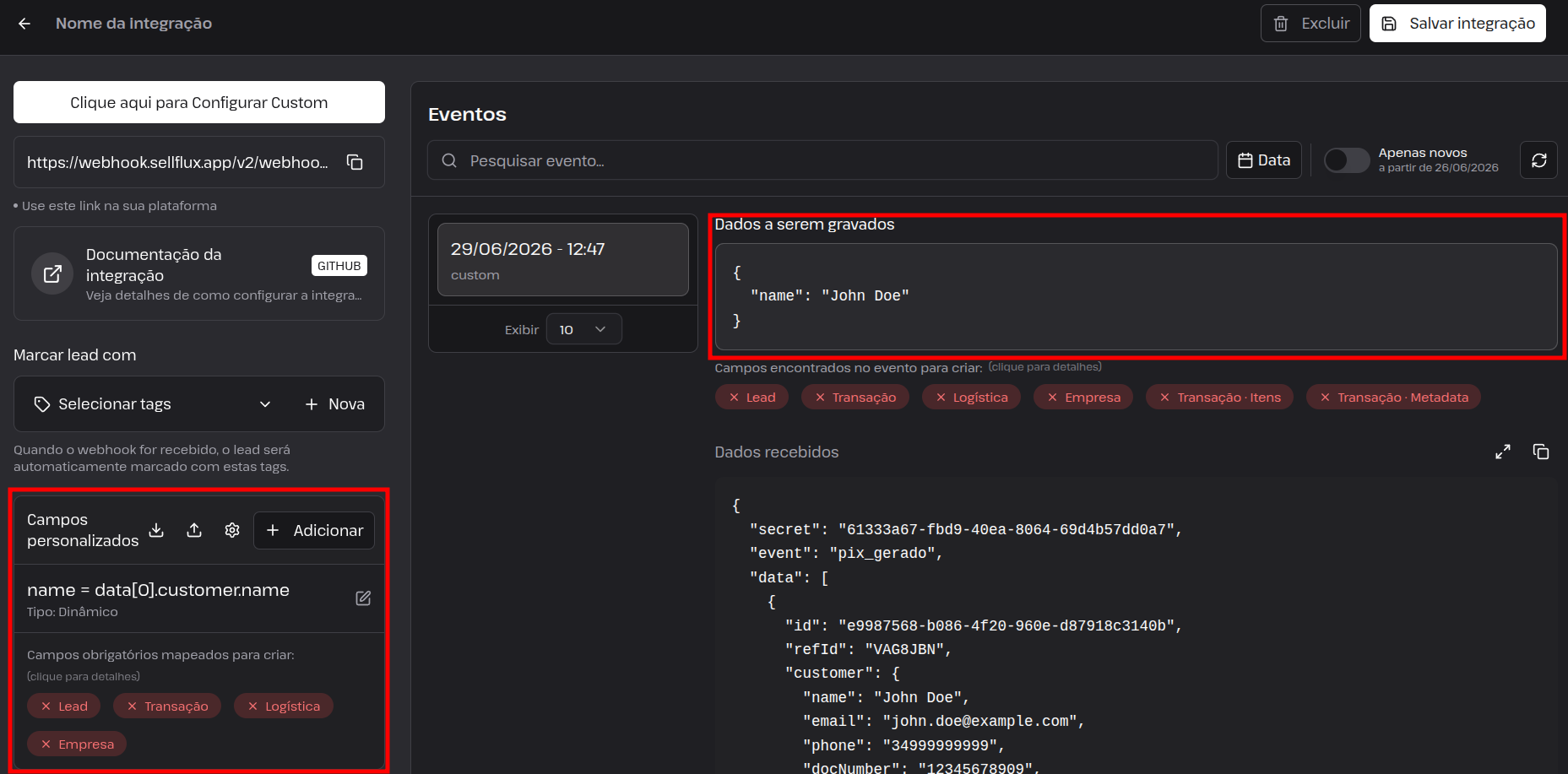Click the Transação · Itens tag

pyautogui.click(x=1219, y=398)
